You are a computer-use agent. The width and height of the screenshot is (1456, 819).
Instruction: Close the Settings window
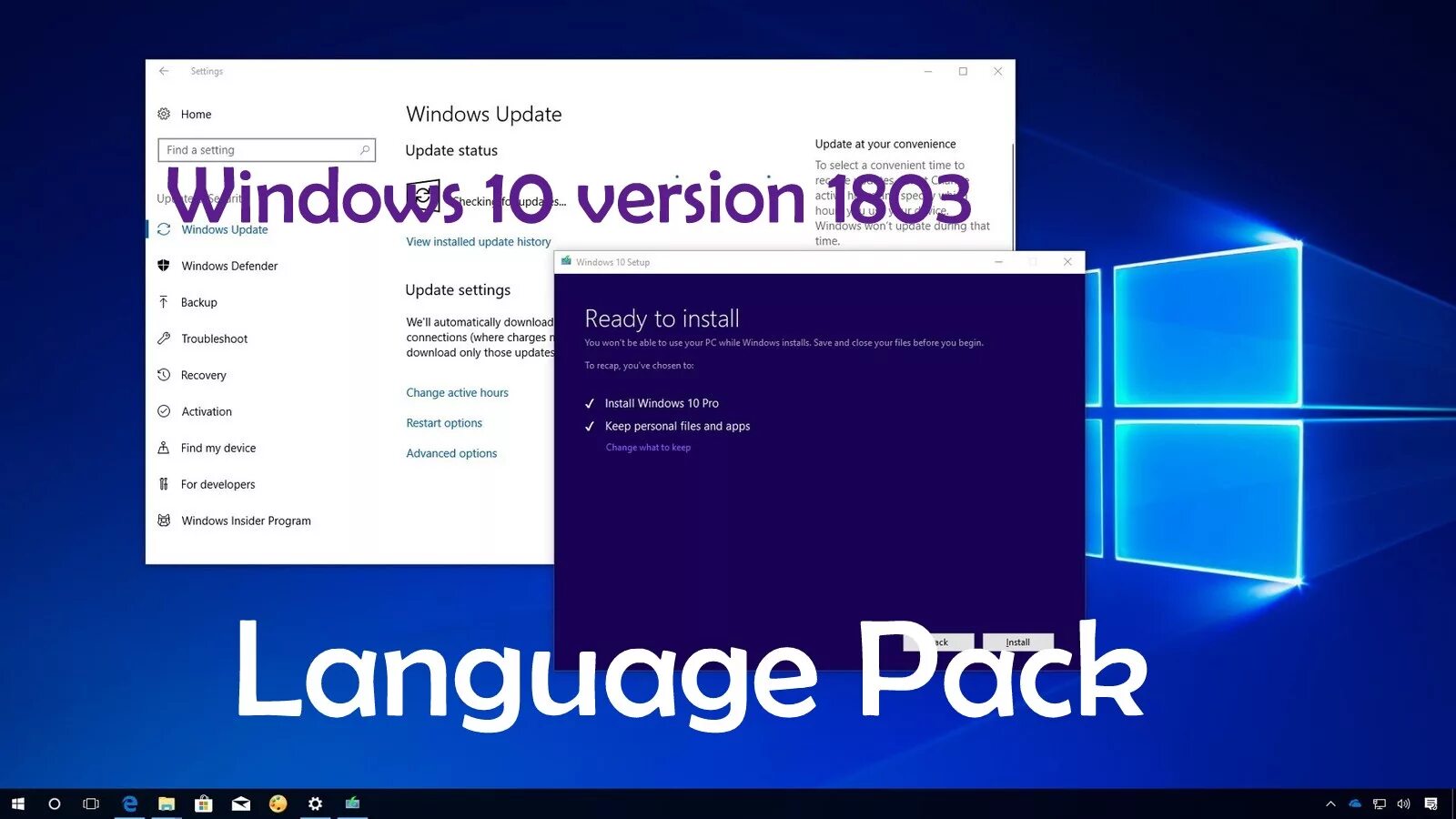coord(997,71)
